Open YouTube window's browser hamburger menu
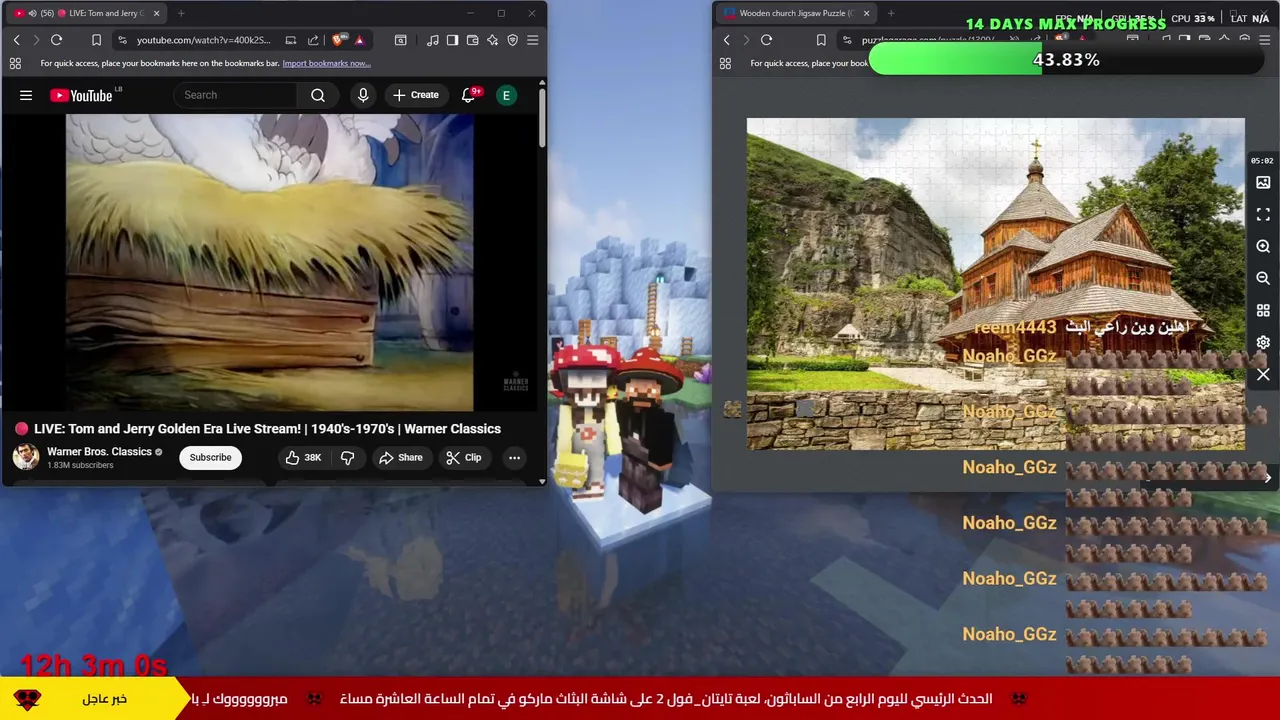Image resolution: width=1280 pixels, height=720 pixels. point(532,40)
